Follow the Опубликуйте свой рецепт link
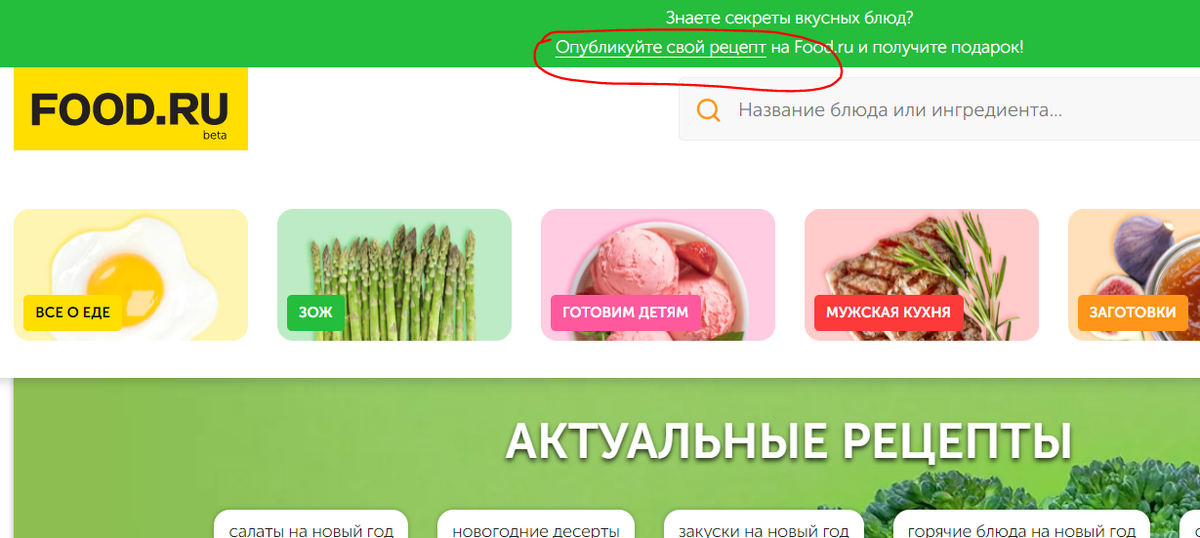This screenshot has height=538, width=1200. click(x=661, y=47)
